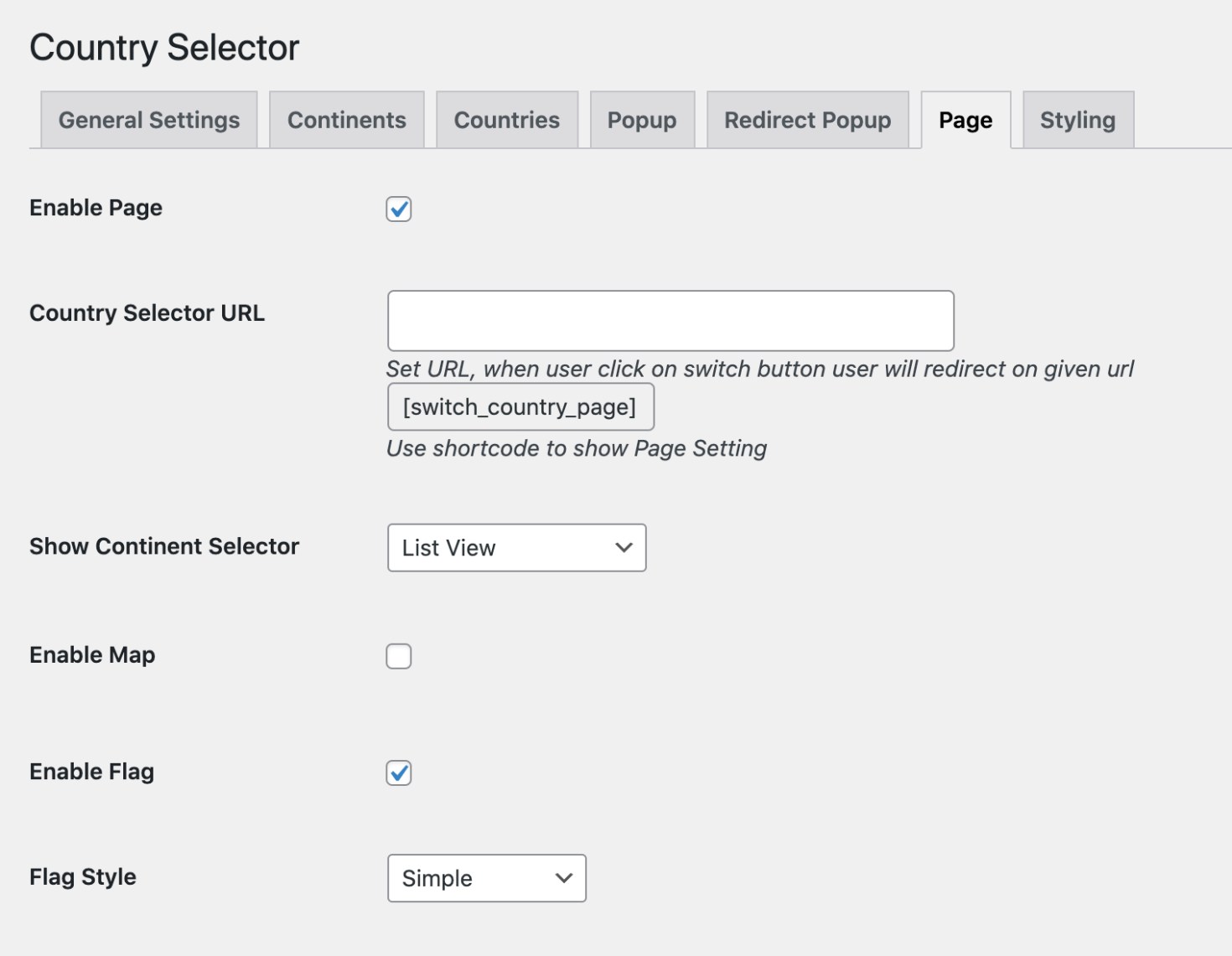The height and width of the screenshot is (956, 1232).
Task: Switch to the General Settings tab
Action: [x=148, y=120]
